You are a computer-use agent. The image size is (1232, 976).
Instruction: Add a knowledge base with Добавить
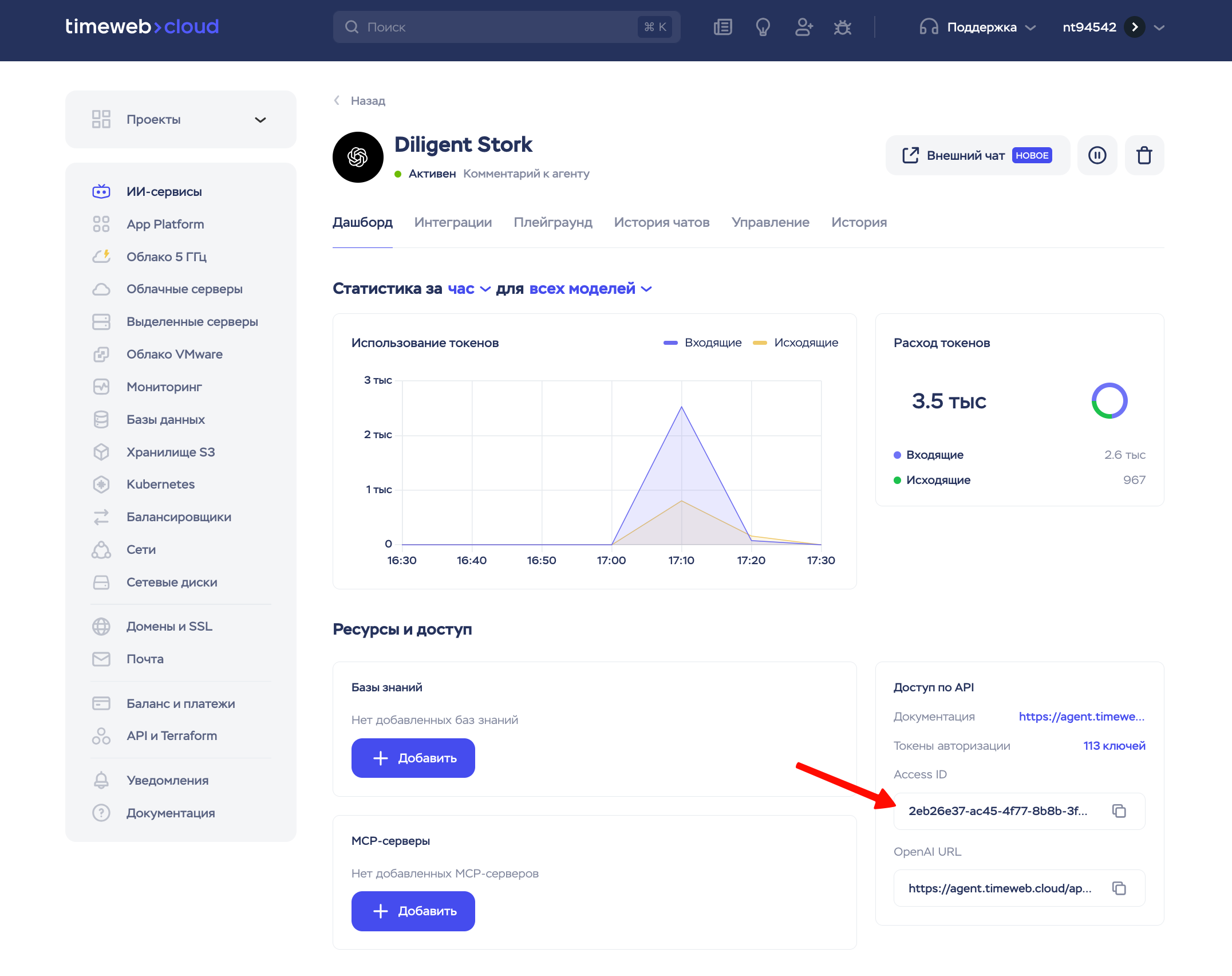point(413,758)
